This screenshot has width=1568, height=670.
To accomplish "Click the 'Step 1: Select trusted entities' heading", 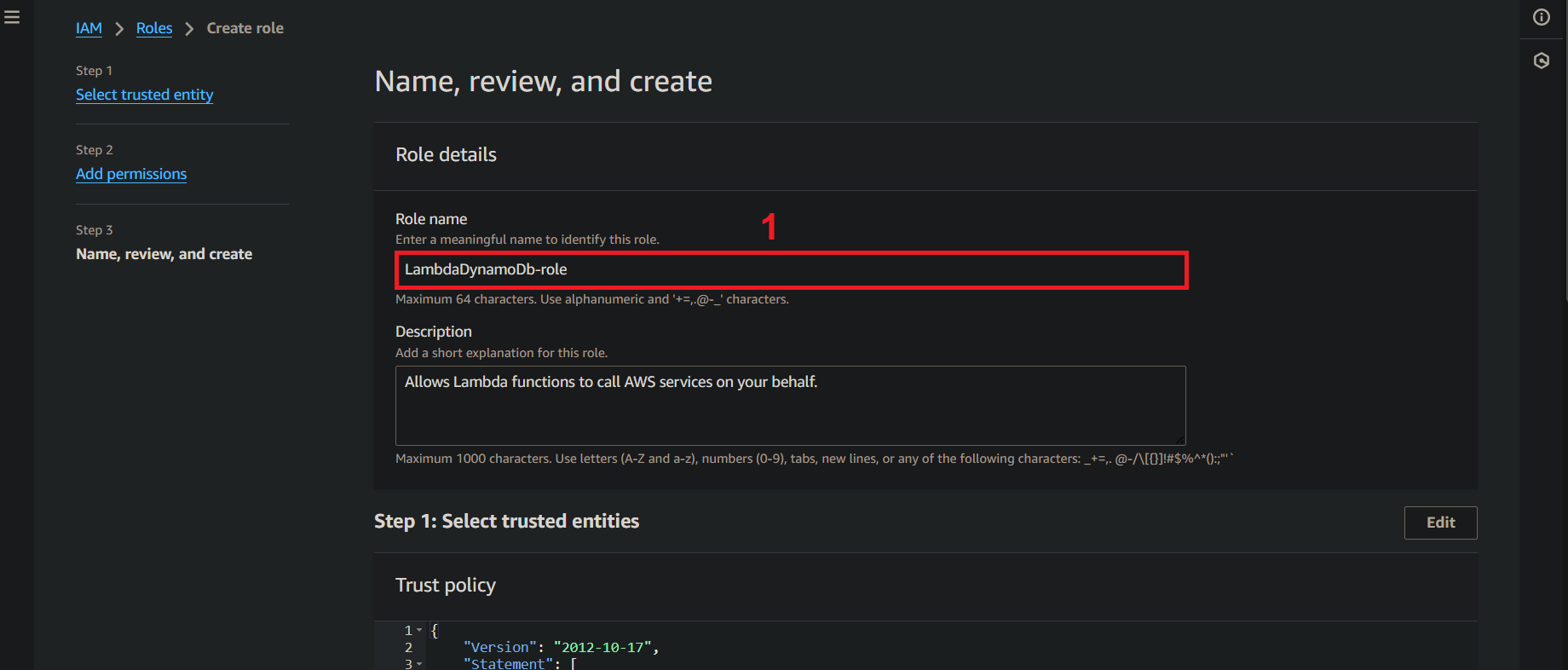I will [x=506, y=521].
